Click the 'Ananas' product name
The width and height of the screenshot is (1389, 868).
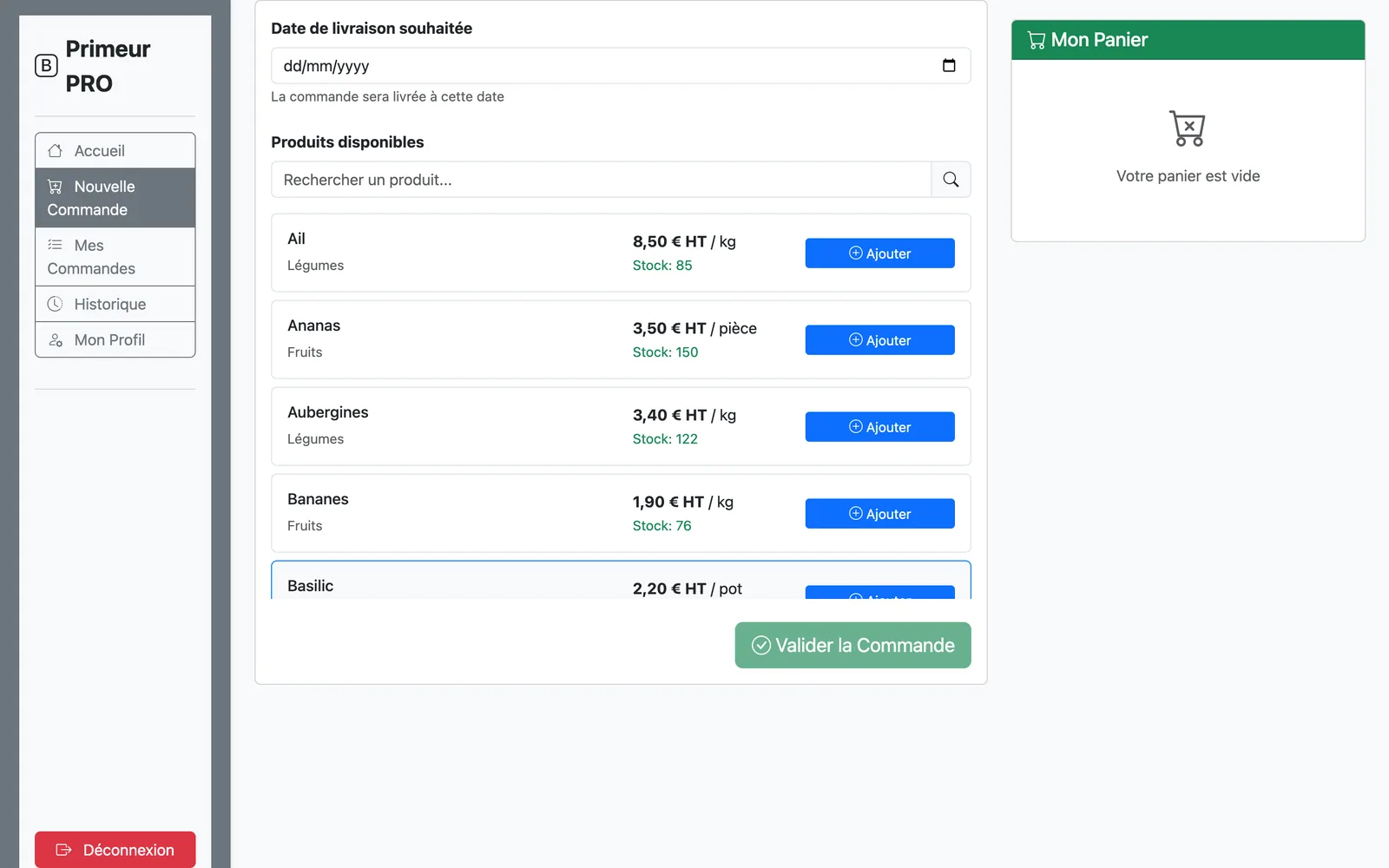(x=313, y=325)
